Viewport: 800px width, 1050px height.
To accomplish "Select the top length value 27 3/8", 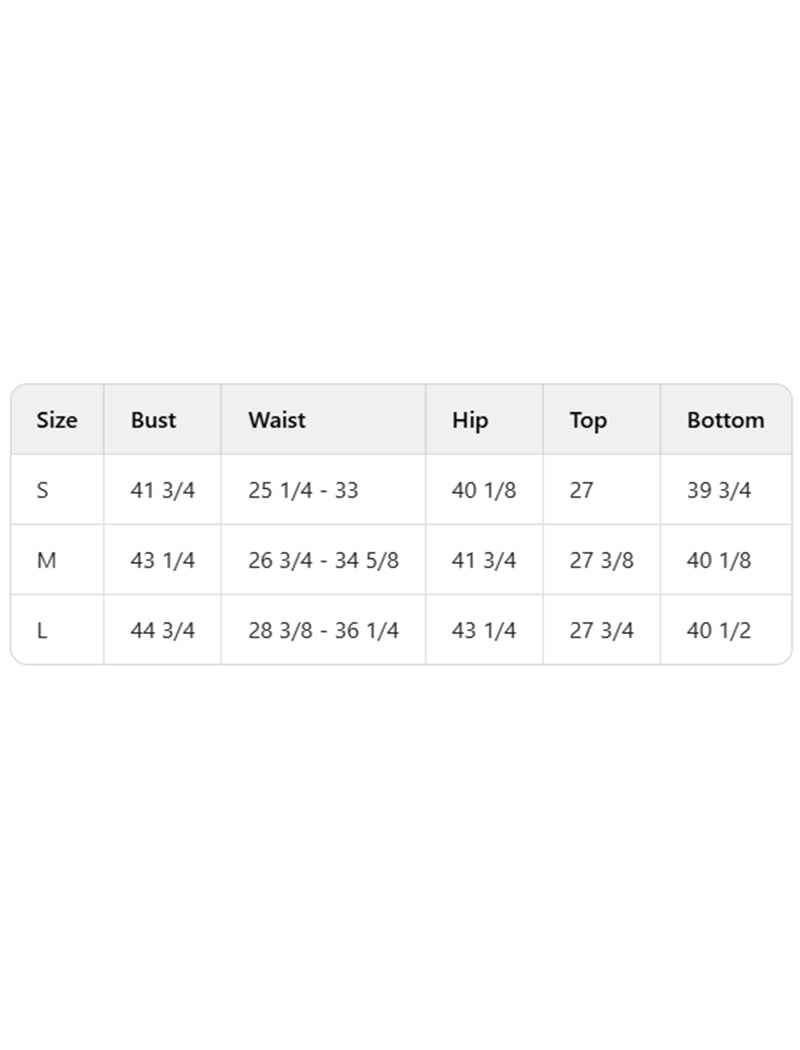I will click(x=601, y=560).
